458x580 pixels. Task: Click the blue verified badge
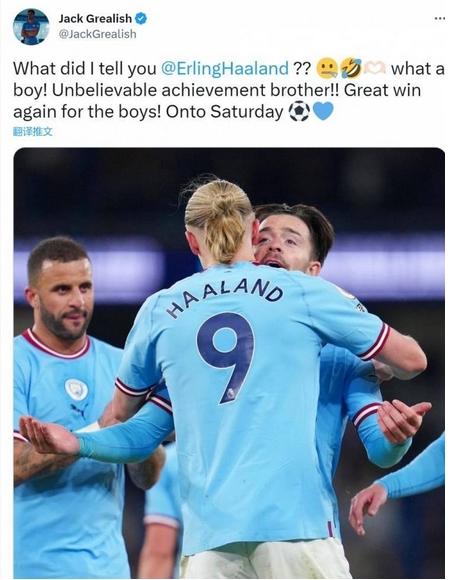coord(141,18)
